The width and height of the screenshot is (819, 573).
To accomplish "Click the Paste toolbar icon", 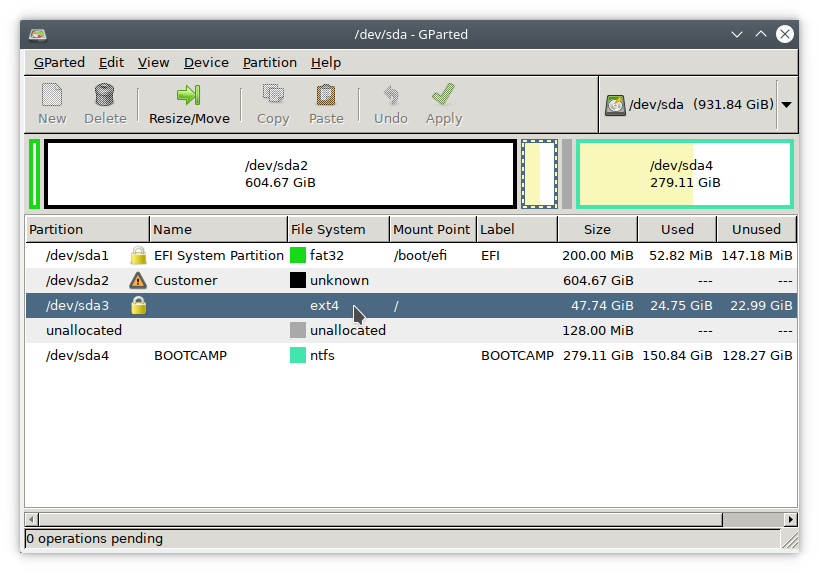I will (x=326, y=96).
